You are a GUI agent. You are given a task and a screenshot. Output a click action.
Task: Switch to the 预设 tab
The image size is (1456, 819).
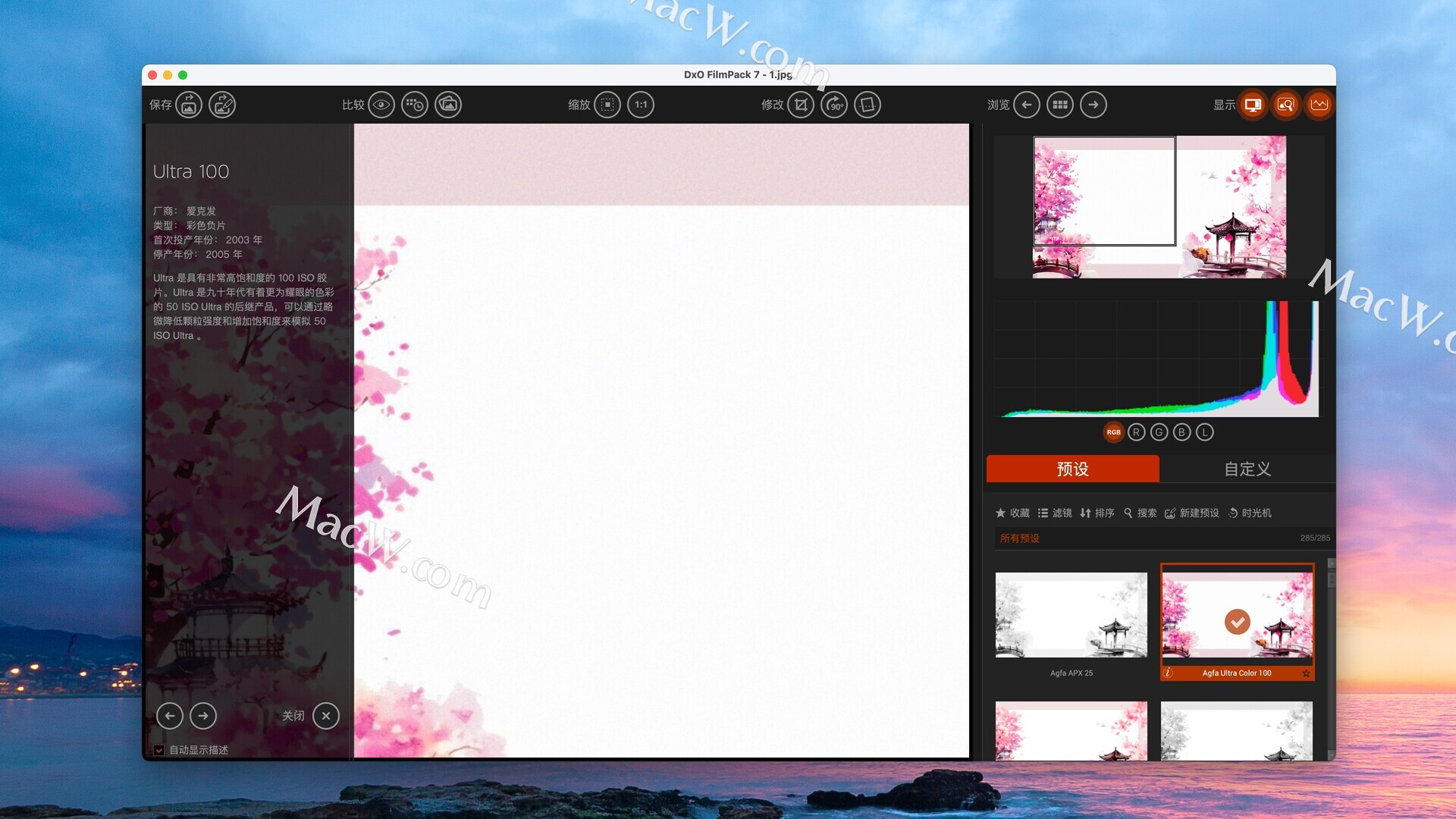click(x=1072, y=469)
